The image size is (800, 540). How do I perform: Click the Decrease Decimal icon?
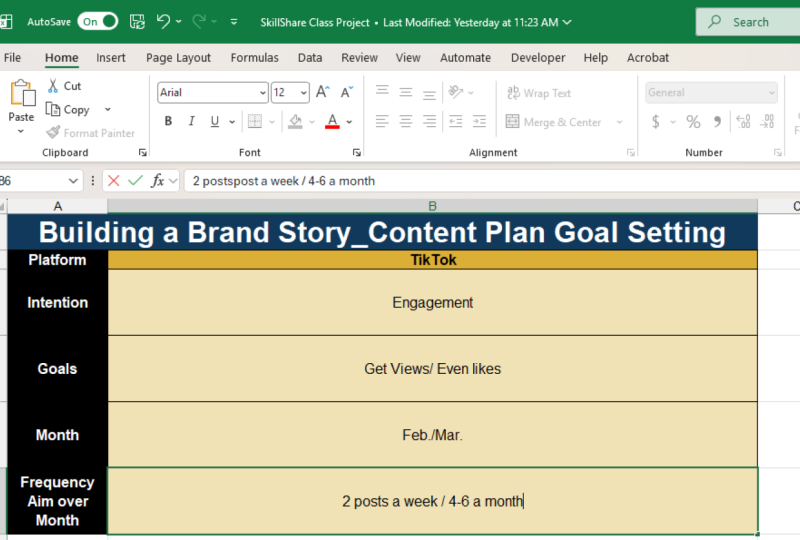pos(767,121)
